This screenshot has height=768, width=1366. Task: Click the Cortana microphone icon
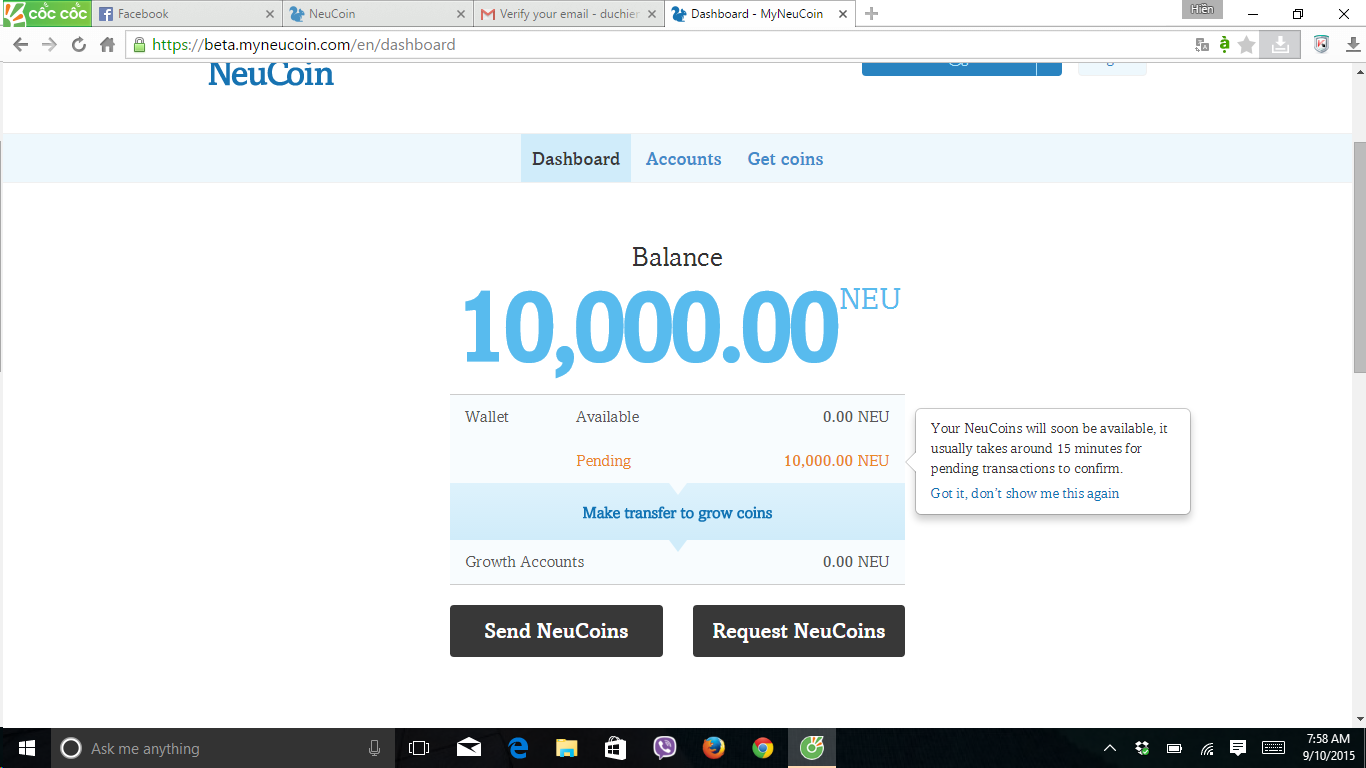374,748
